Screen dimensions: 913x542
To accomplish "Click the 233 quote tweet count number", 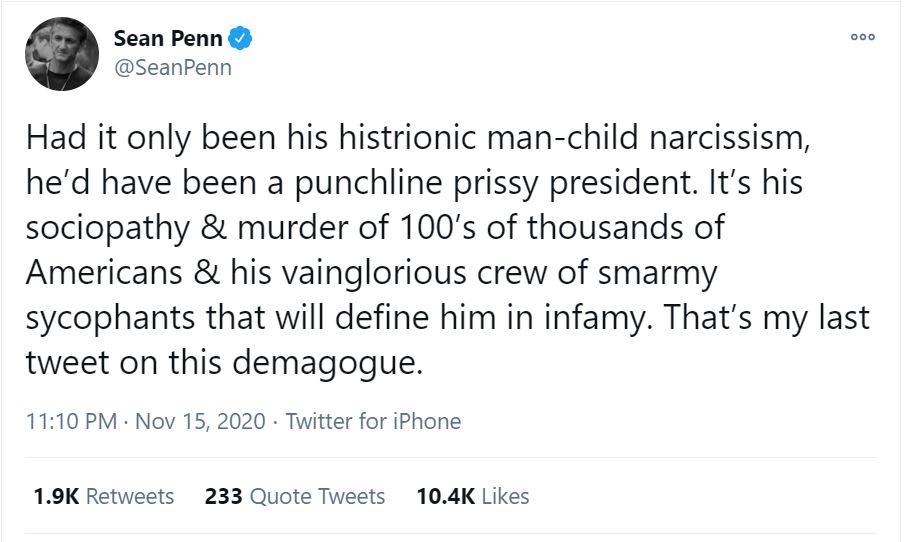I will pos(223,496).
